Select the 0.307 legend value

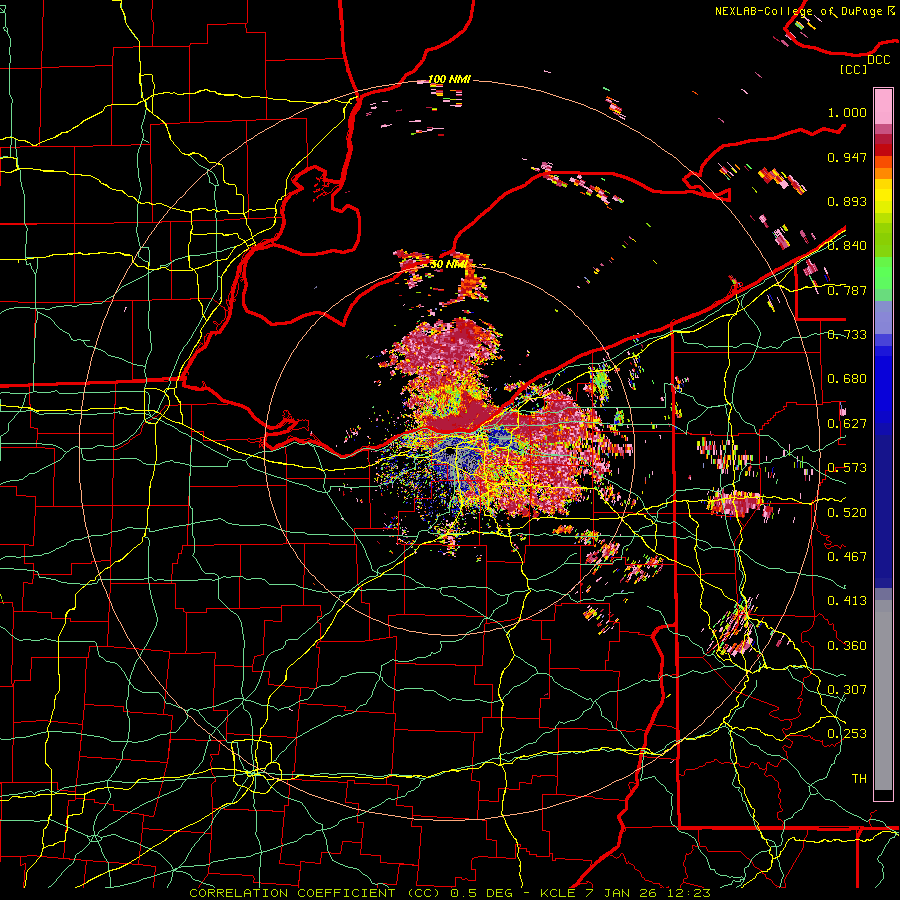click(847, 690)
